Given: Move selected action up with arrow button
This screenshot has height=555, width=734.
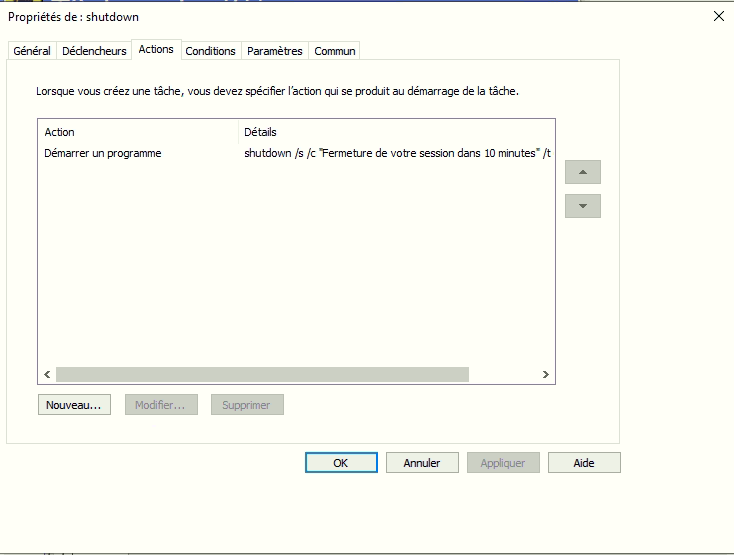Looking at the screenshot, I should [x=582, y=172].
